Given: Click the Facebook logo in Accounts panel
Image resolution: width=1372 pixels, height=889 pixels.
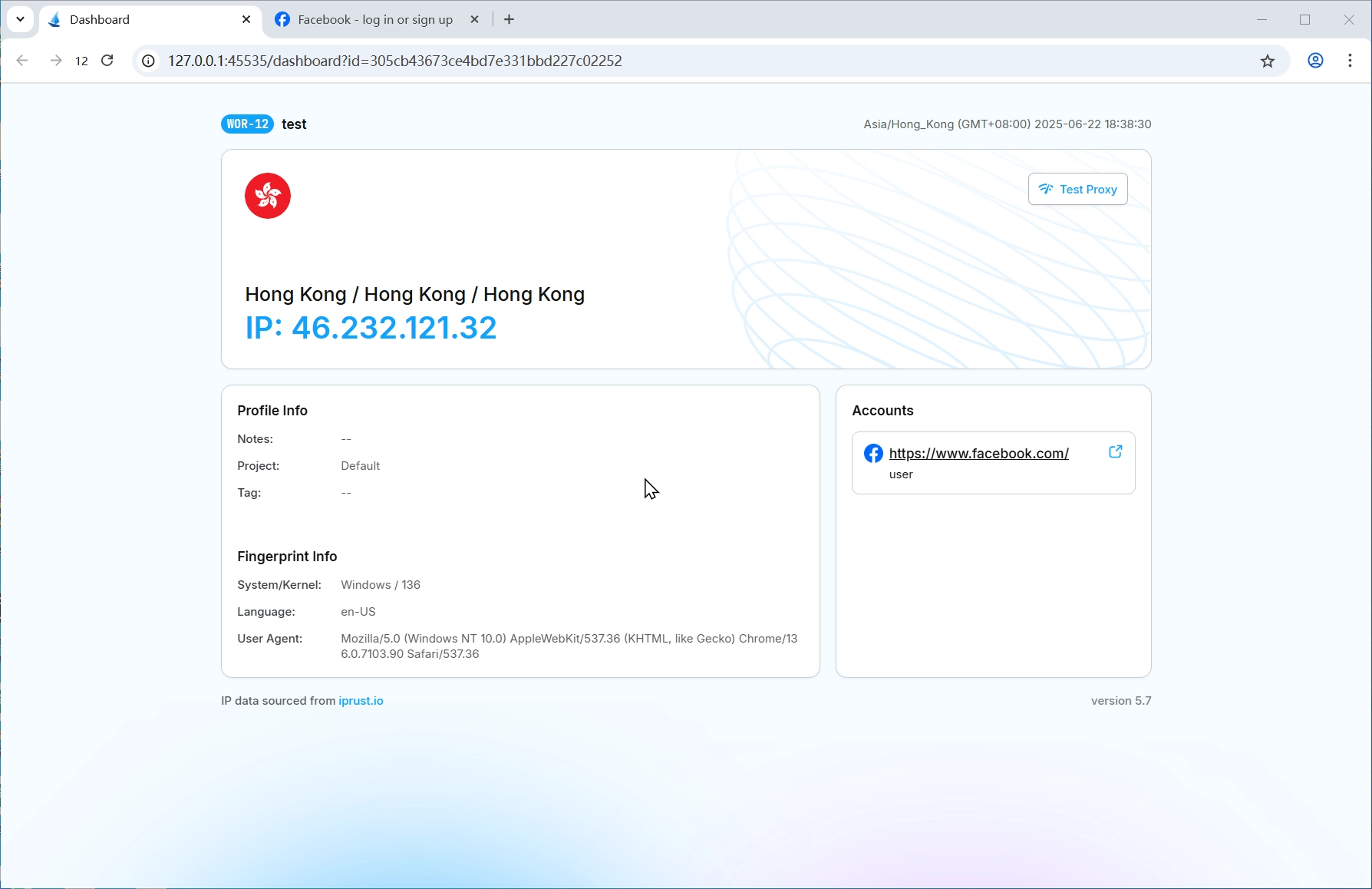Looking at the screenshot, I should coord(872,454).
